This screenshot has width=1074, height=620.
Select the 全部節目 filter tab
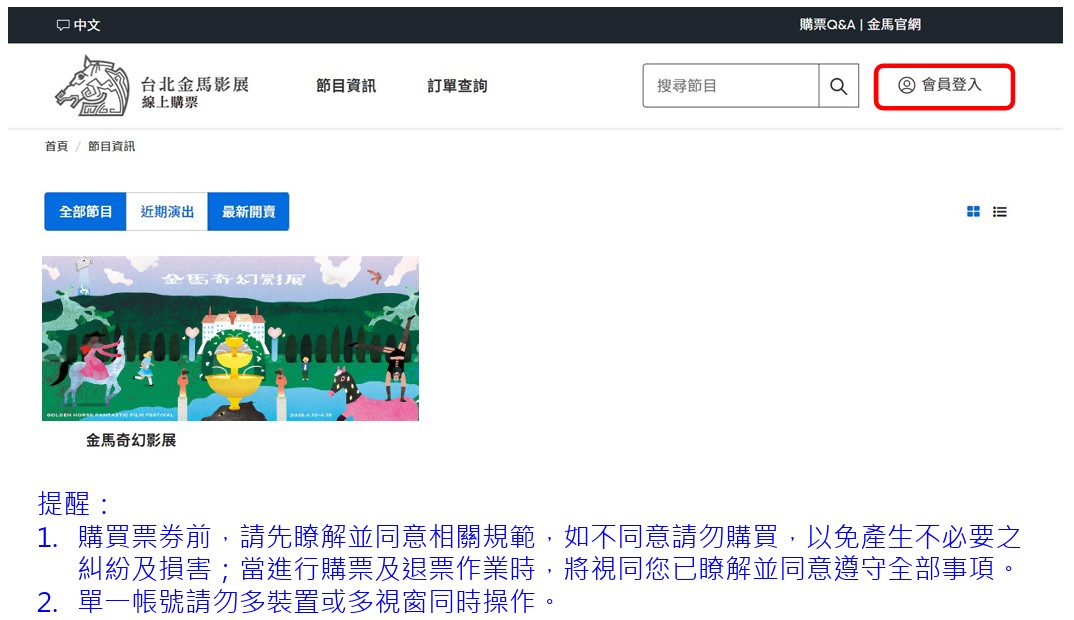(x=85, y=212)
